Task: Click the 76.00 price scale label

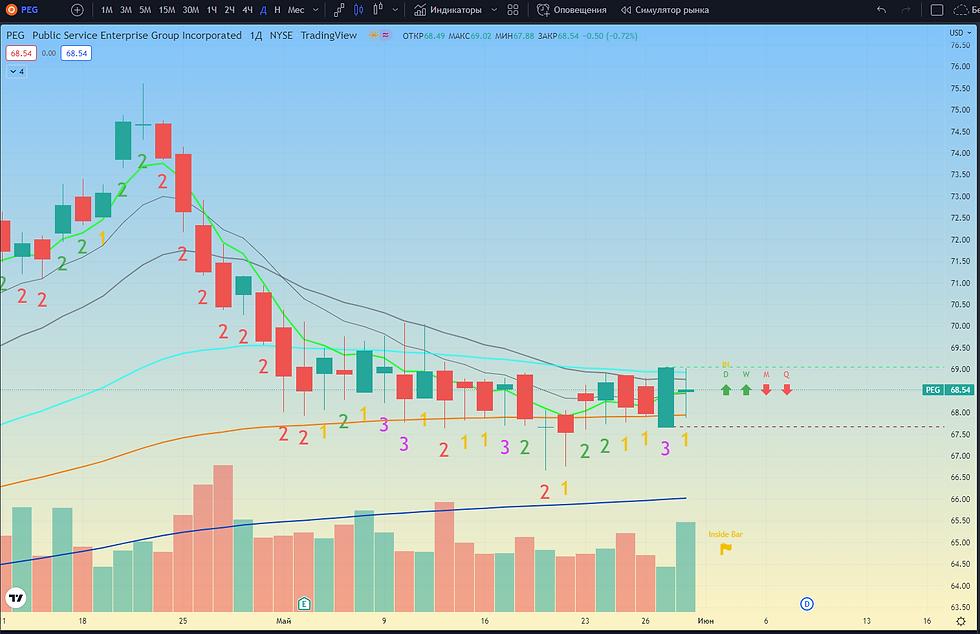Action: (960, 66)
